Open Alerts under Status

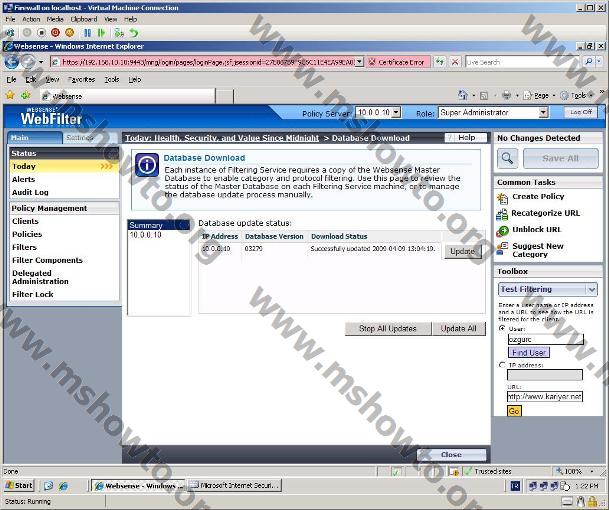(23, 179)
